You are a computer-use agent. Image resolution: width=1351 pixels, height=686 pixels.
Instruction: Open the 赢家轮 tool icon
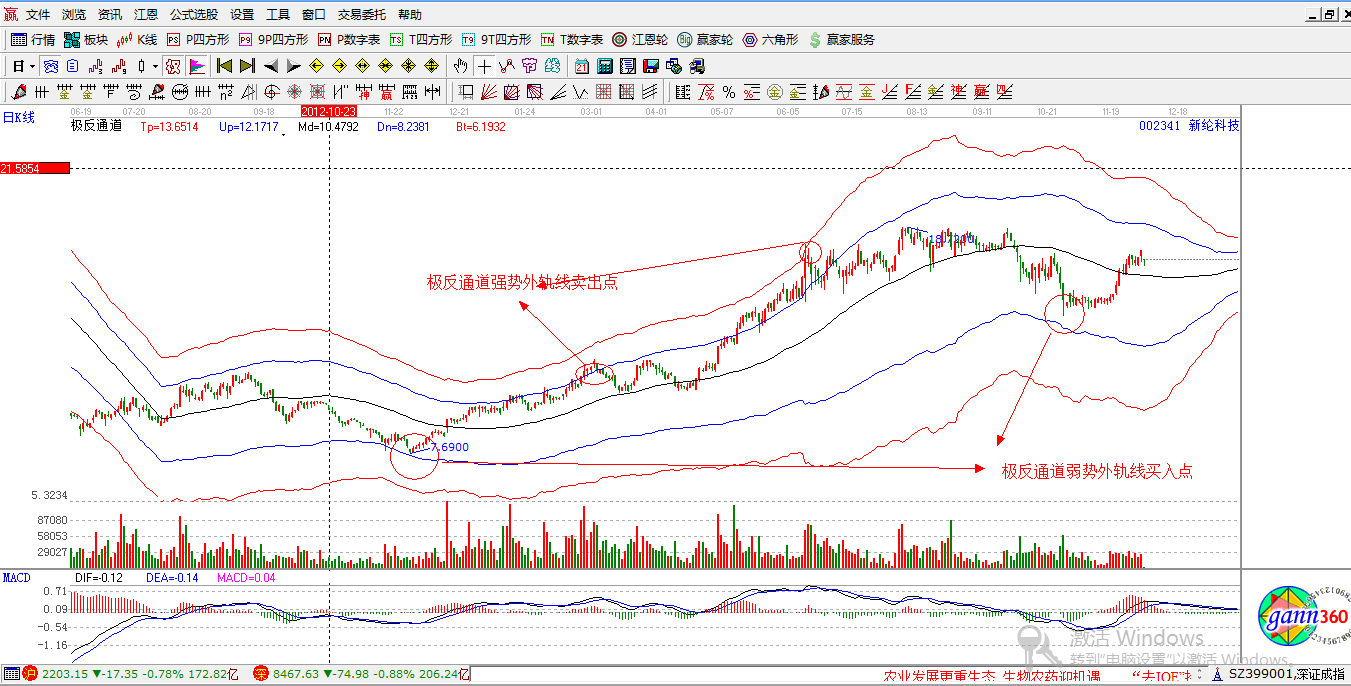coord(685,40)
